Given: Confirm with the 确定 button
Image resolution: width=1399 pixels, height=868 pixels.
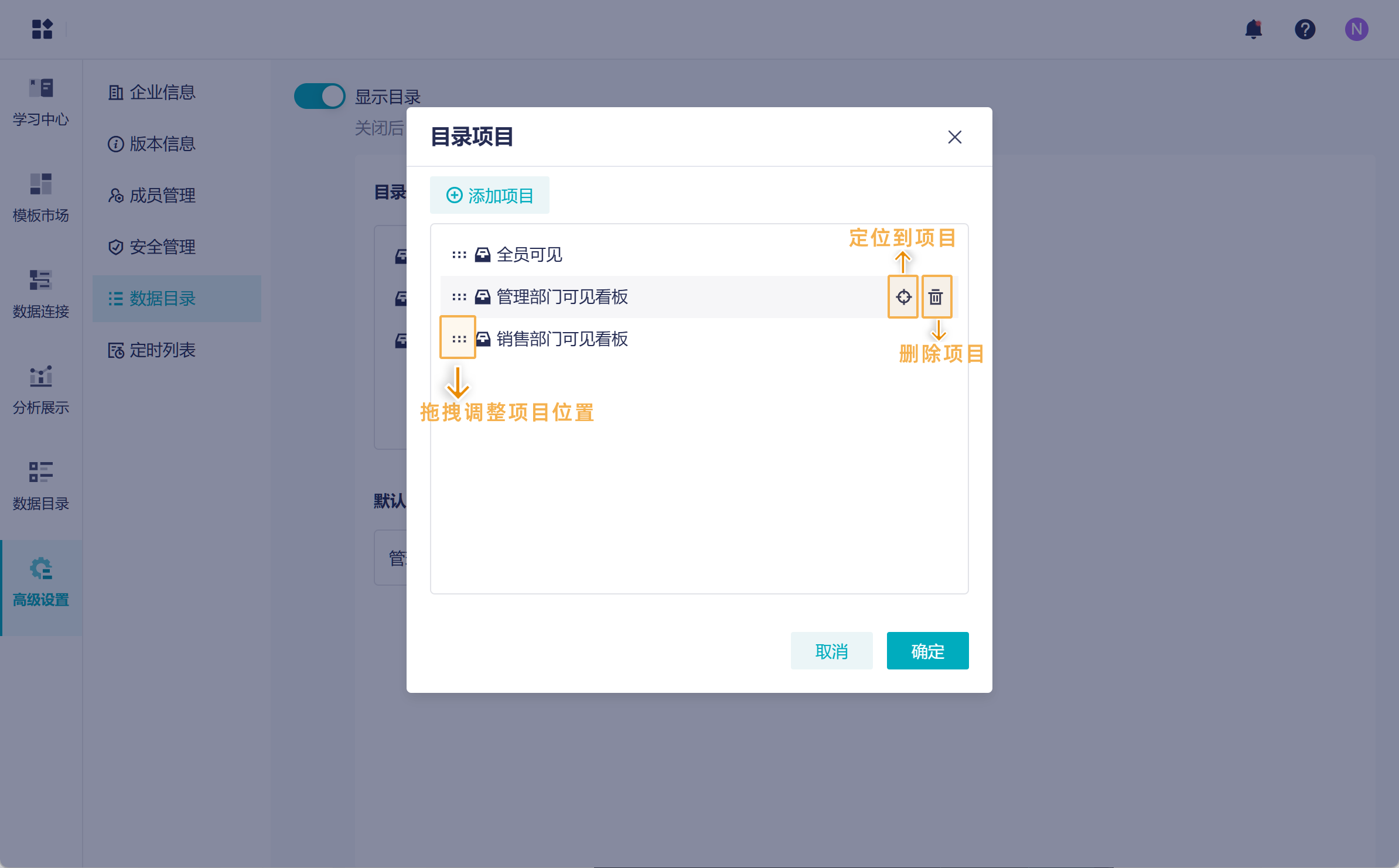Looking at the screenshot, I should (x=927, y=651).
